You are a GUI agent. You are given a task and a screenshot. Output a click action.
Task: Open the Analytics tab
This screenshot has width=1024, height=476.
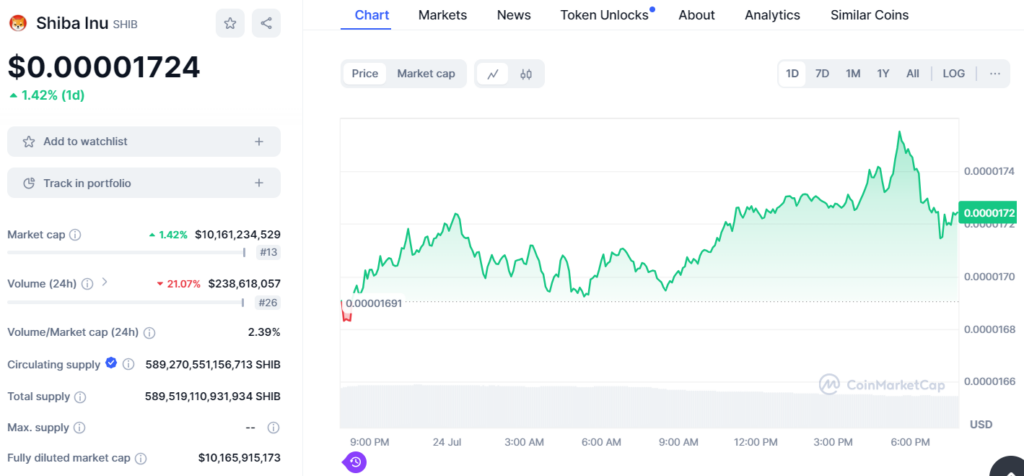coord(773,15)
